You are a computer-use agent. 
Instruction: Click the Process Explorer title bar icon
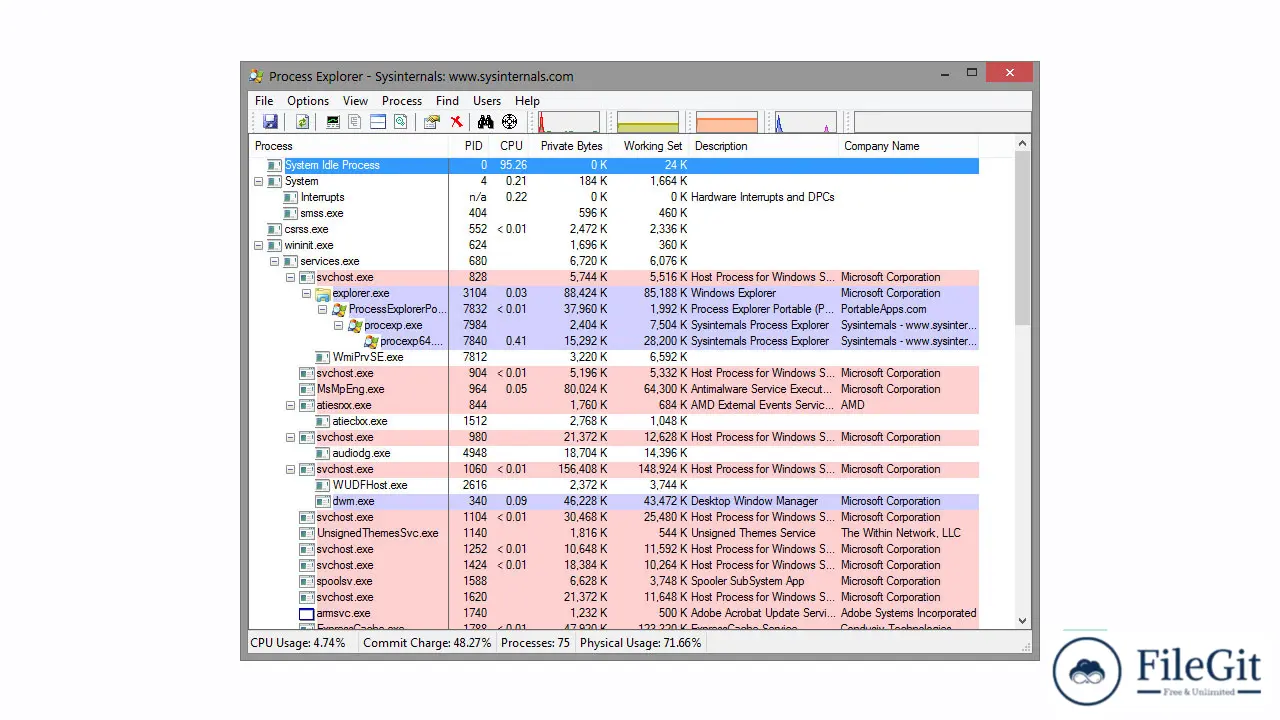click(x=257, y=76)
